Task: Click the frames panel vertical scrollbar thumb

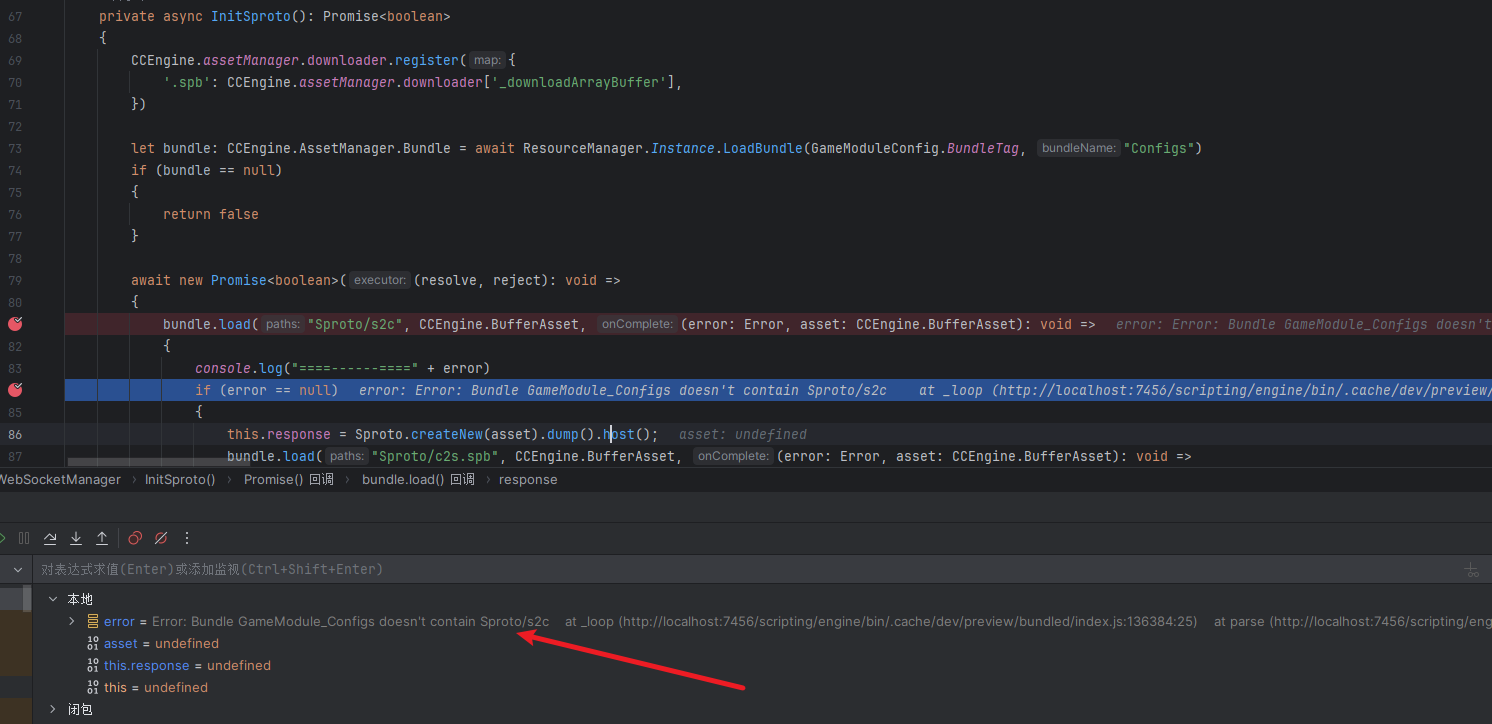Action: (27, 597)
